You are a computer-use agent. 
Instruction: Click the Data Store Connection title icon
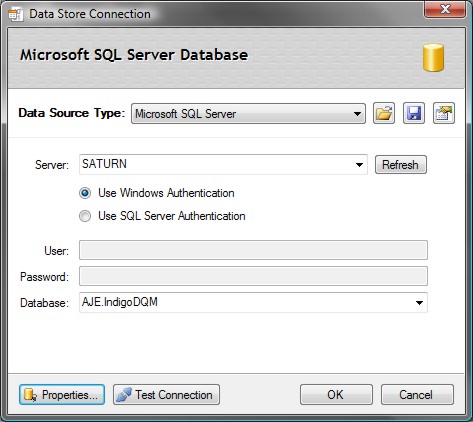click(16, 14)
